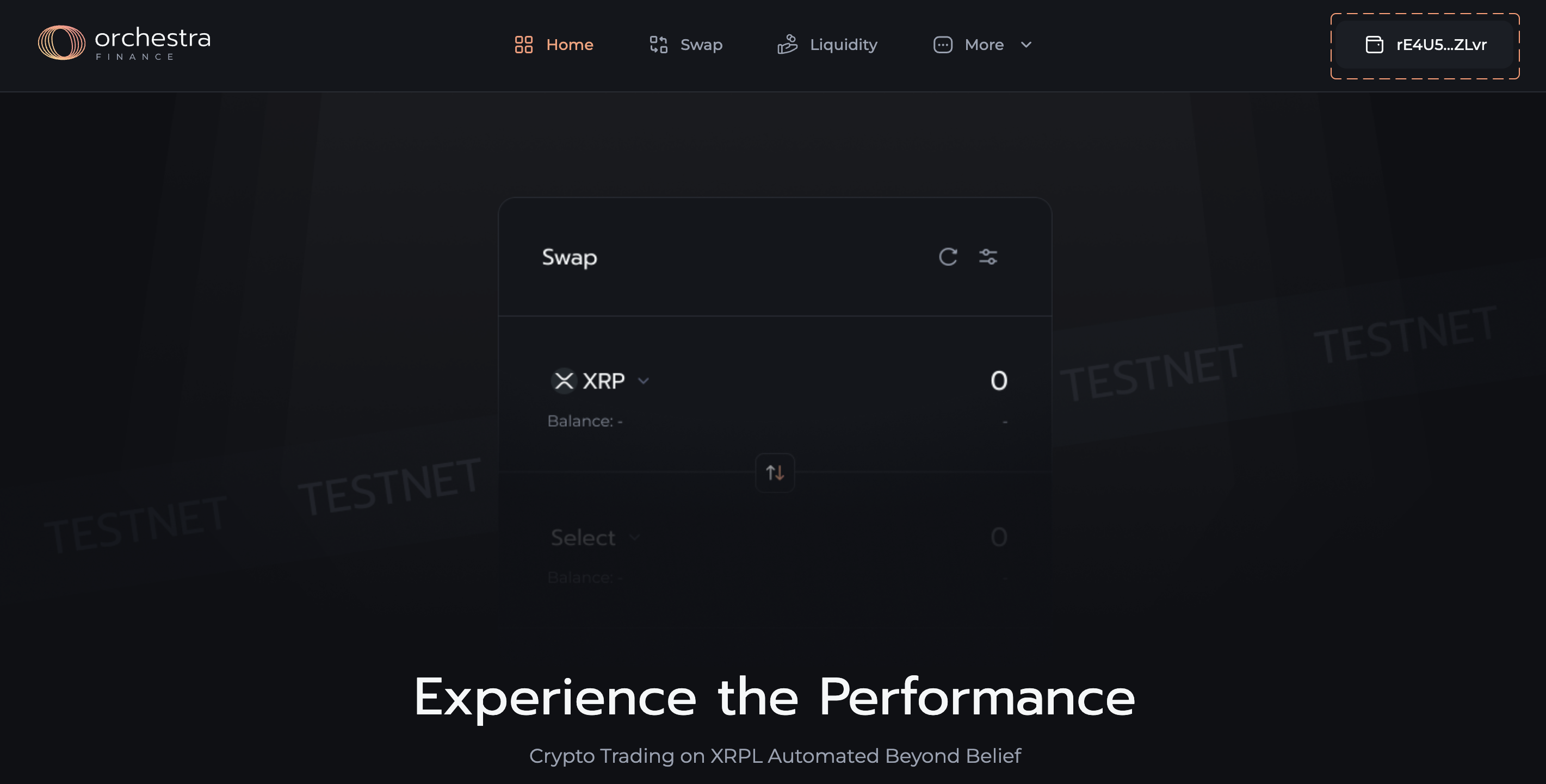Click the Liquidity hand-coin icon
Image resolution: width=1546 pixels, height=784 pixels.
click(787, 45)
